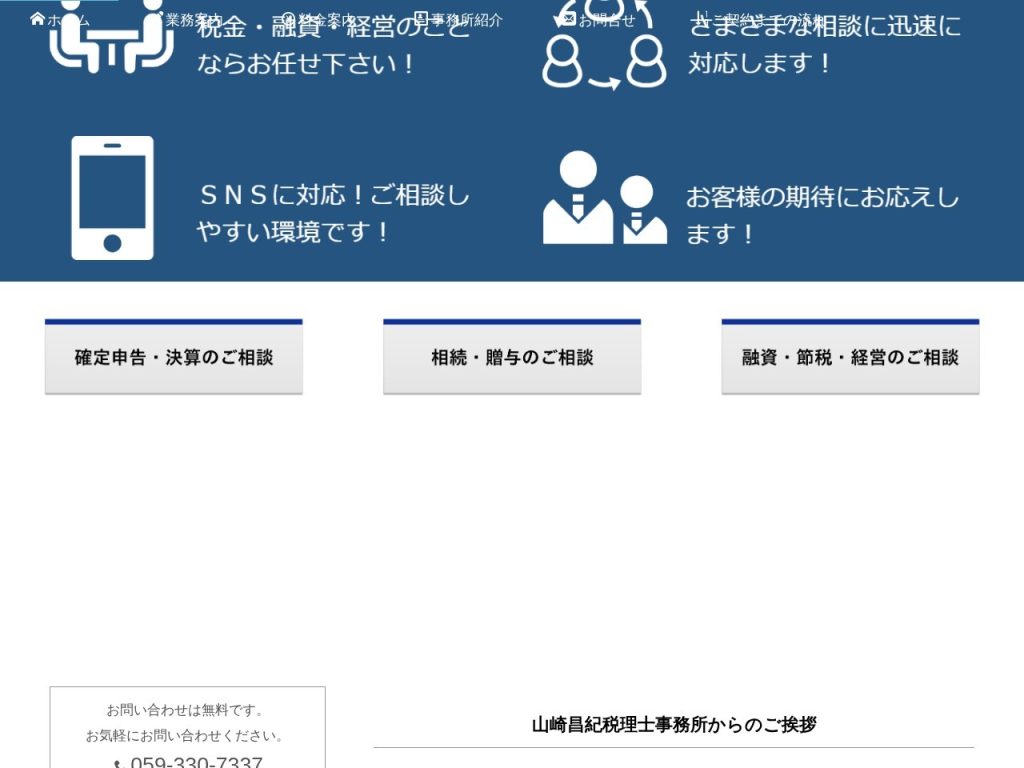This screenshot has height=768, width=1024.
Task: Click heading 山崎昌紀税理士事務所からのご挨拶
Action: coord(674,725)
